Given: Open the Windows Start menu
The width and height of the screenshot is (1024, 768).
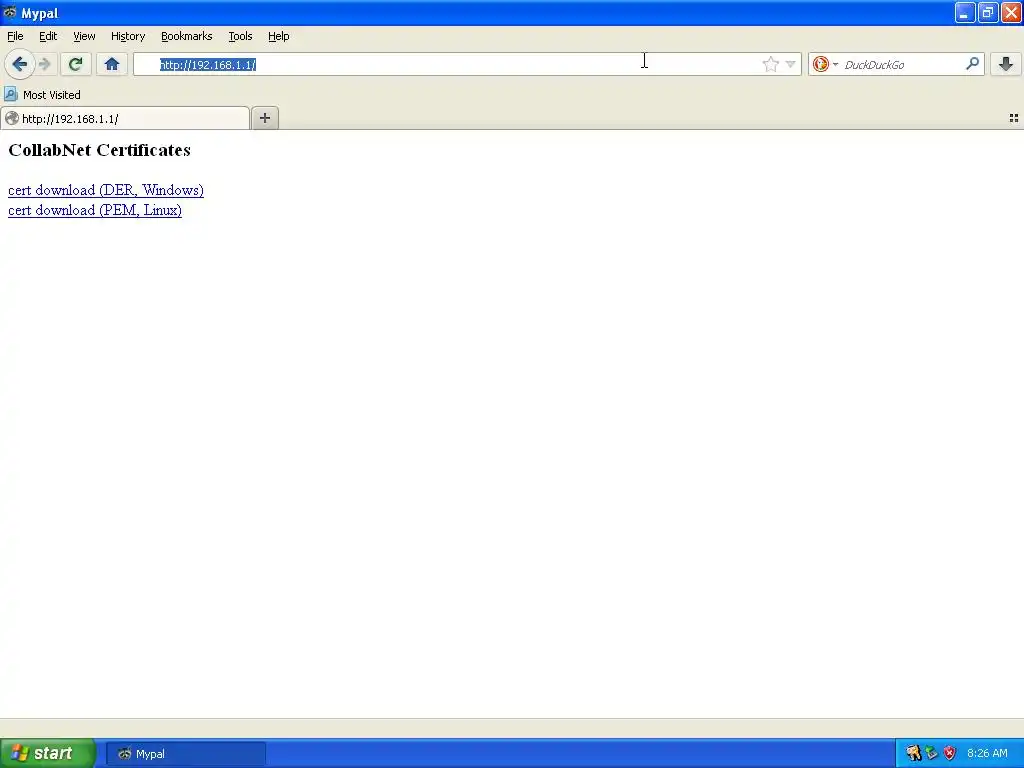Looking at the screenshot, I should pyautogui.click(x=48, y=753).
